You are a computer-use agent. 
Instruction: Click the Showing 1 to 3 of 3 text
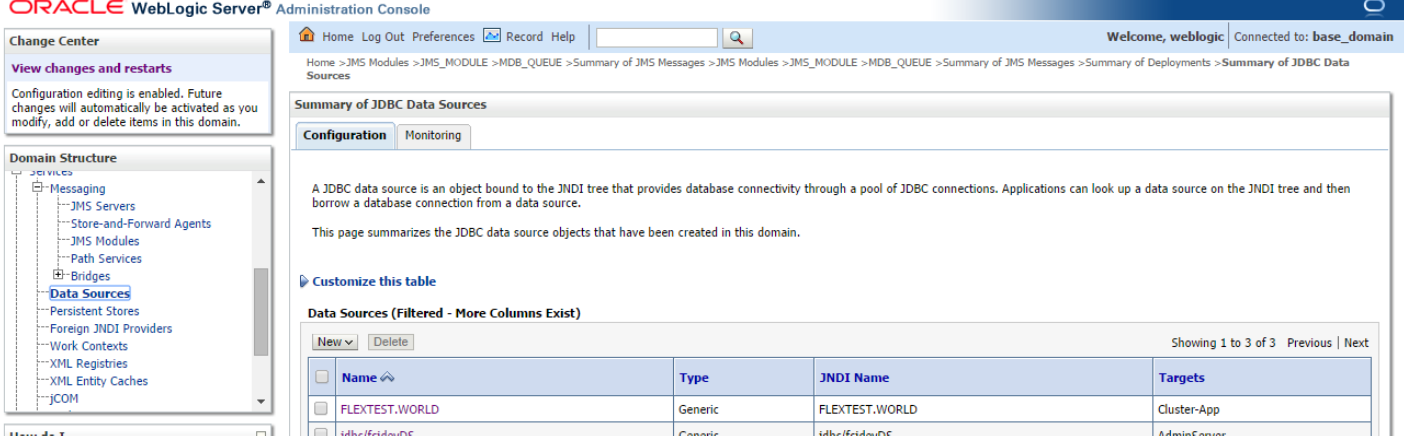tap(1223, 343)
